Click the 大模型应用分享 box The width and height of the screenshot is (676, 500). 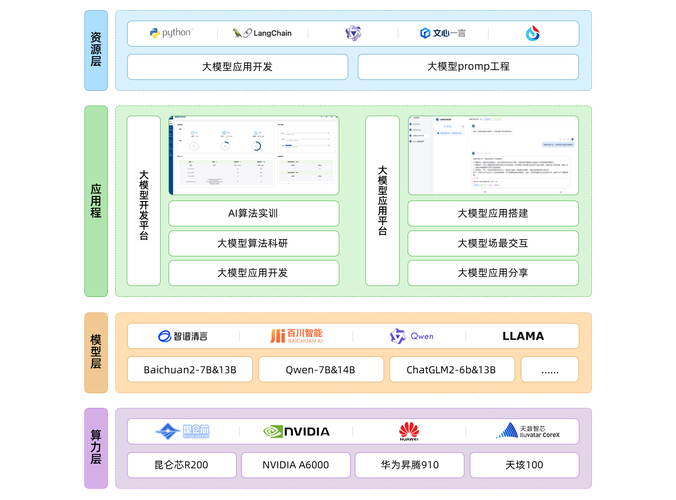pos(493,273)
